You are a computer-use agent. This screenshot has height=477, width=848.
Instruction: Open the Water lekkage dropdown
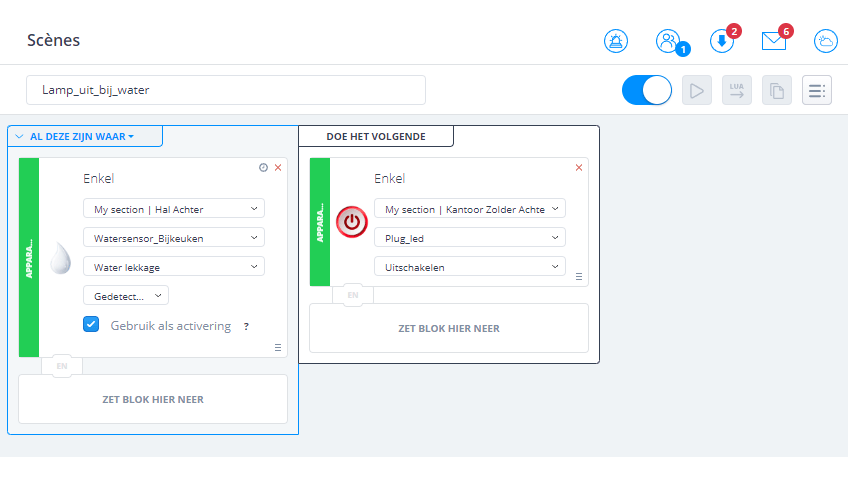coord(174,267)
